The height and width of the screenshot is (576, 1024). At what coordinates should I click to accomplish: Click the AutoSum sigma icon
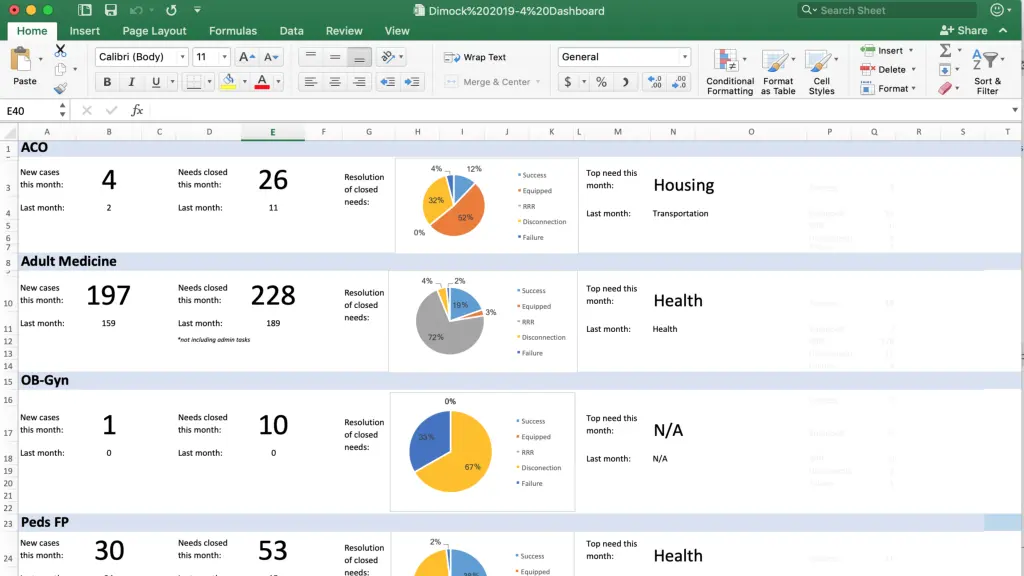point(945,50)
